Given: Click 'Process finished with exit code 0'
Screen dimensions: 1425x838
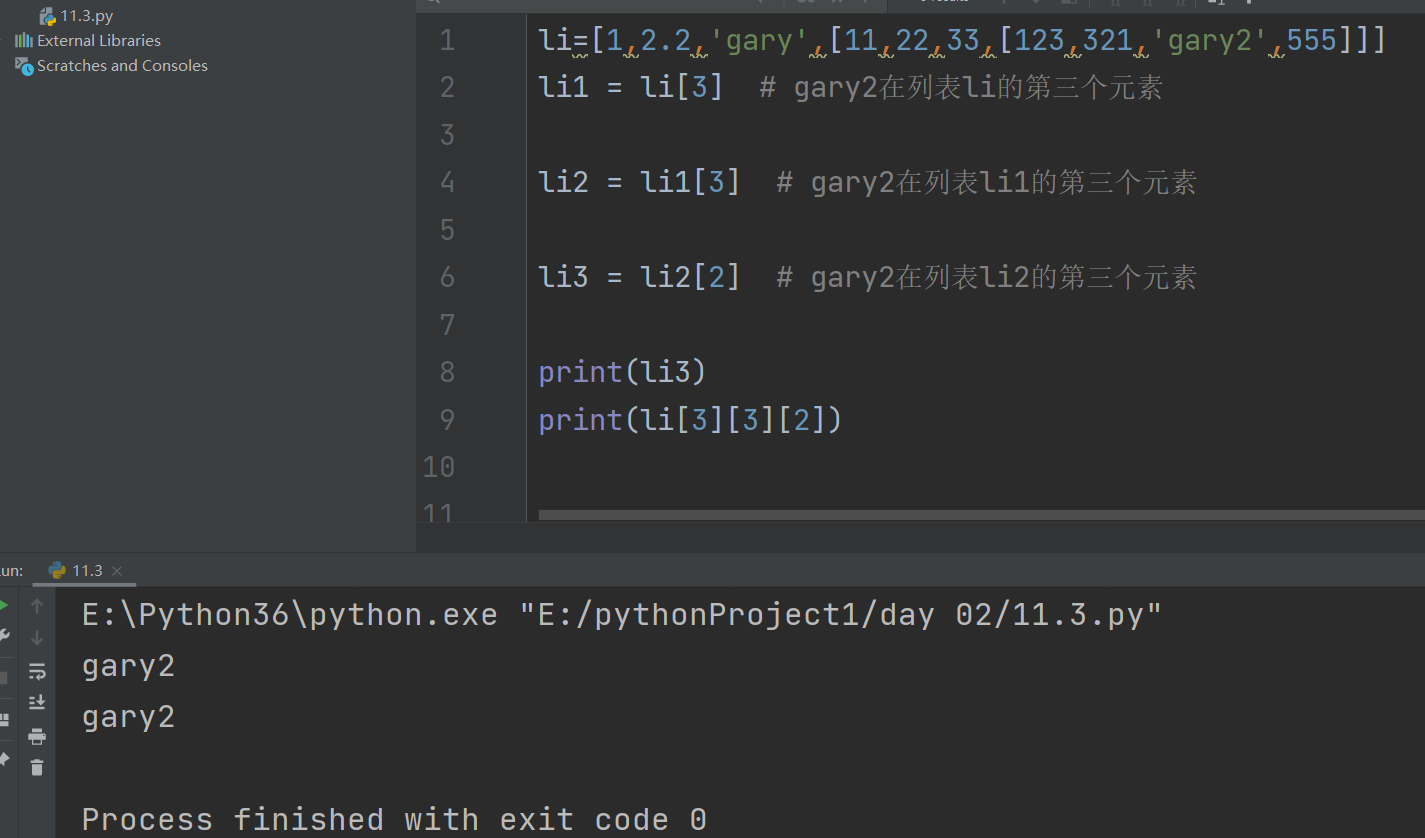Looking at the screenshot, I should [394, 820].
